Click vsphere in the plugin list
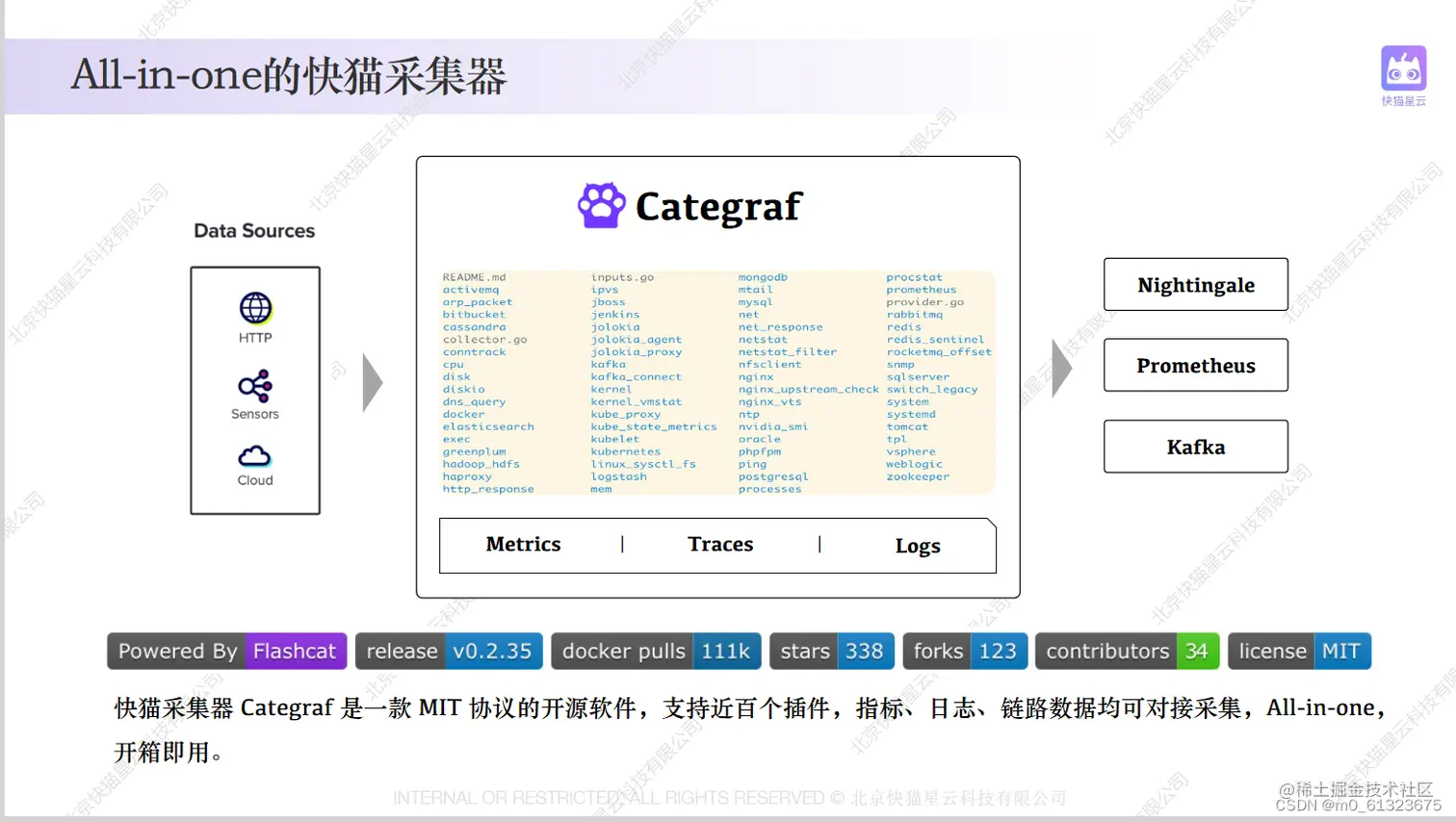 coord(911,451)
